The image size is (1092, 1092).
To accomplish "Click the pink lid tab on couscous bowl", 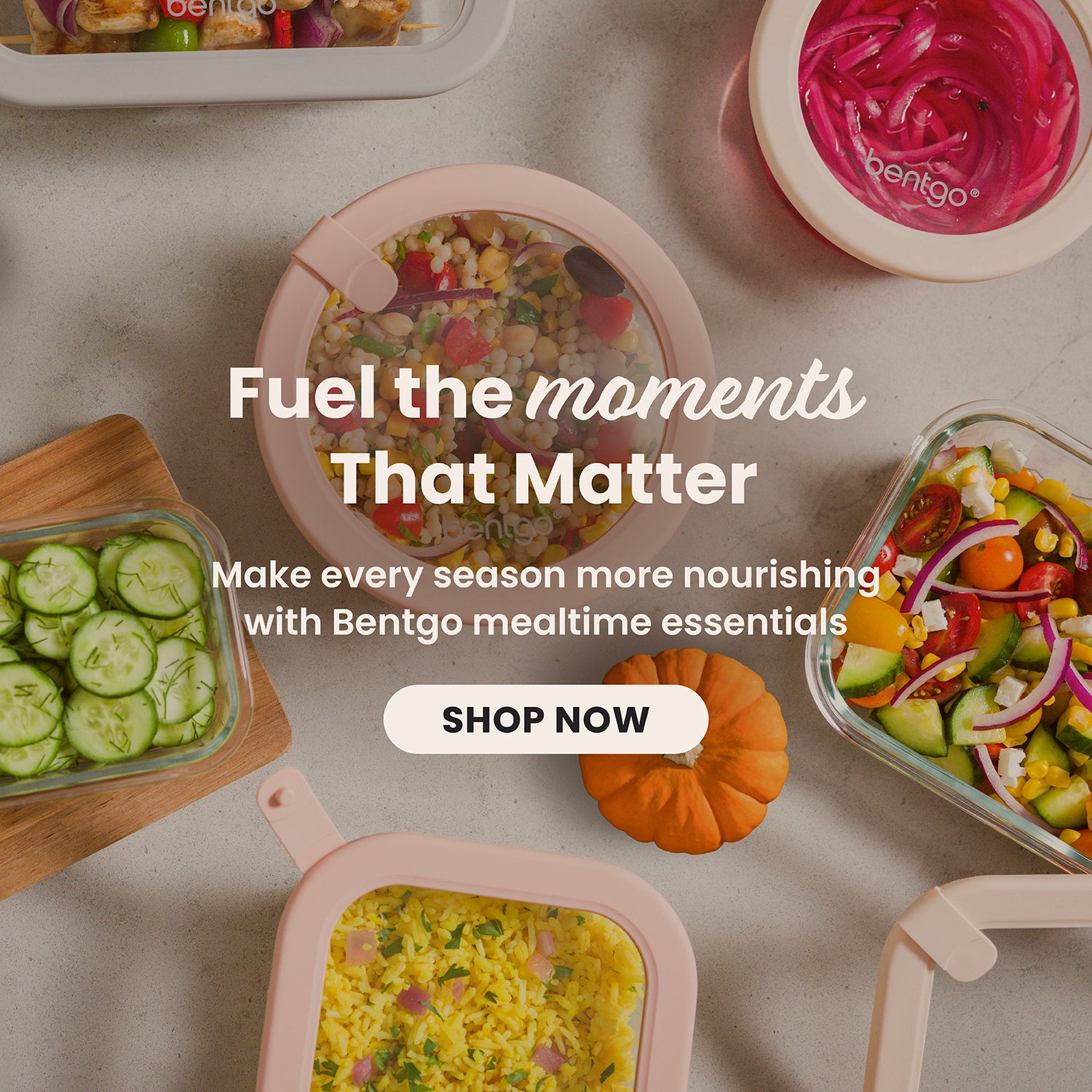I will (345, 263).
